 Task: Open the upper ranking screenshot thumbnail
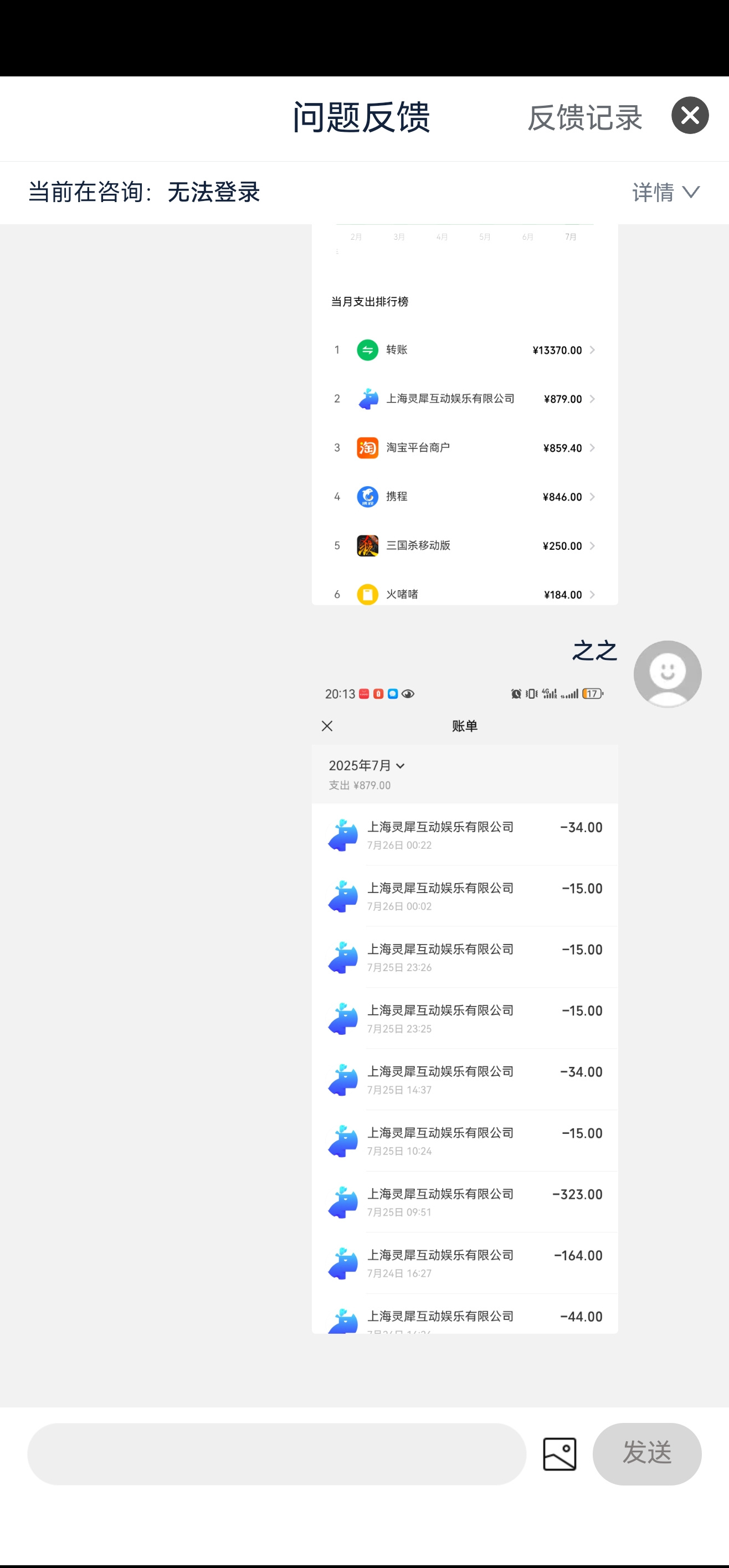(465, 415)
